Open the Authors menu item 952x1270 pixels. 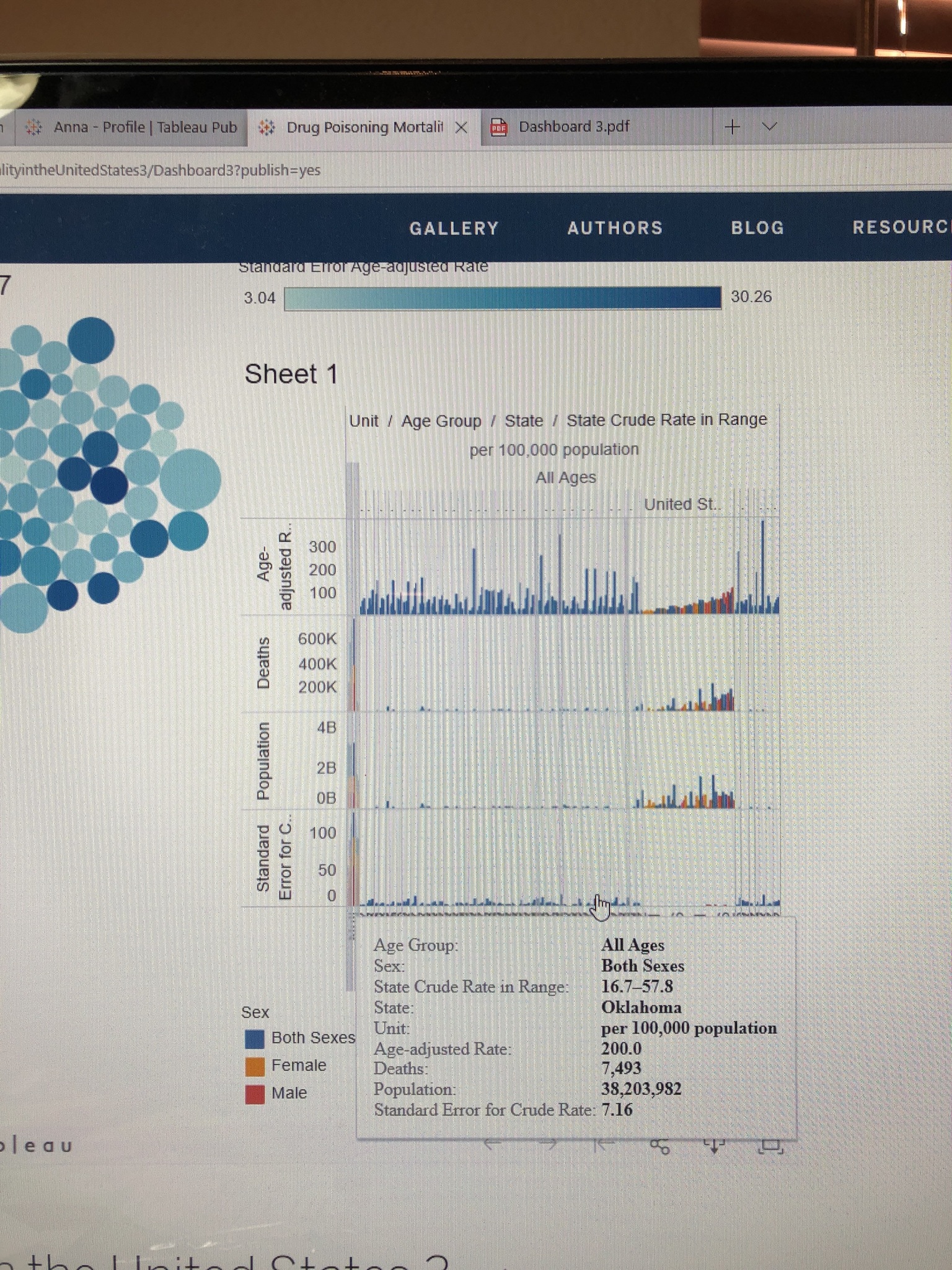[615, 228]
